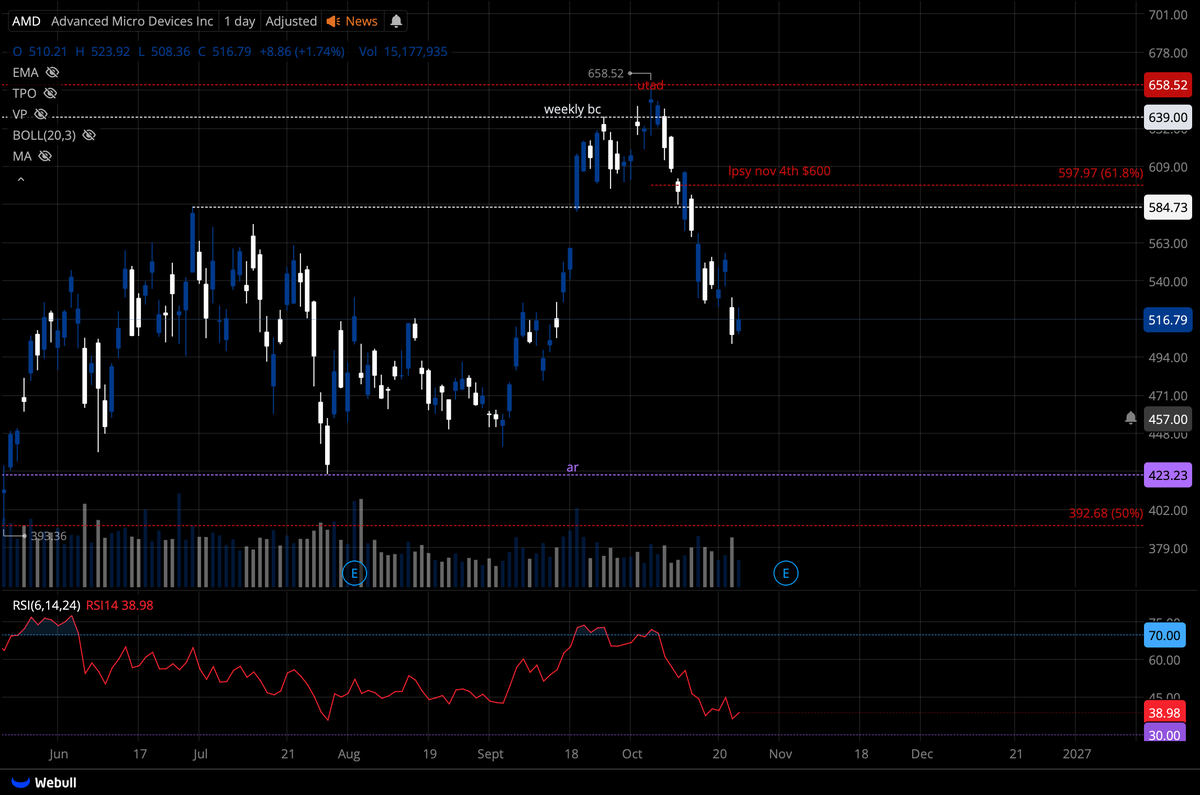Select the purple 'ar' annotation
This screenshot has height=795, width=1200.
[x=572, y=467]
